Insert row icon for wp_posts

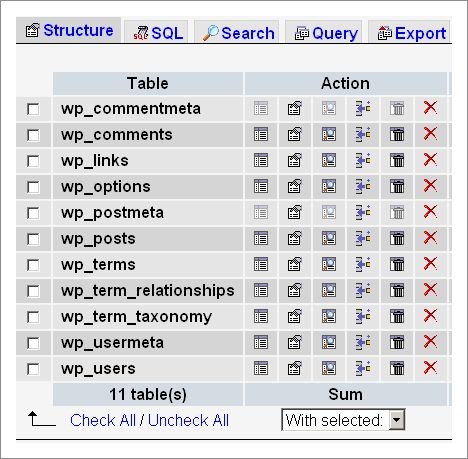[x=363, y=238]
